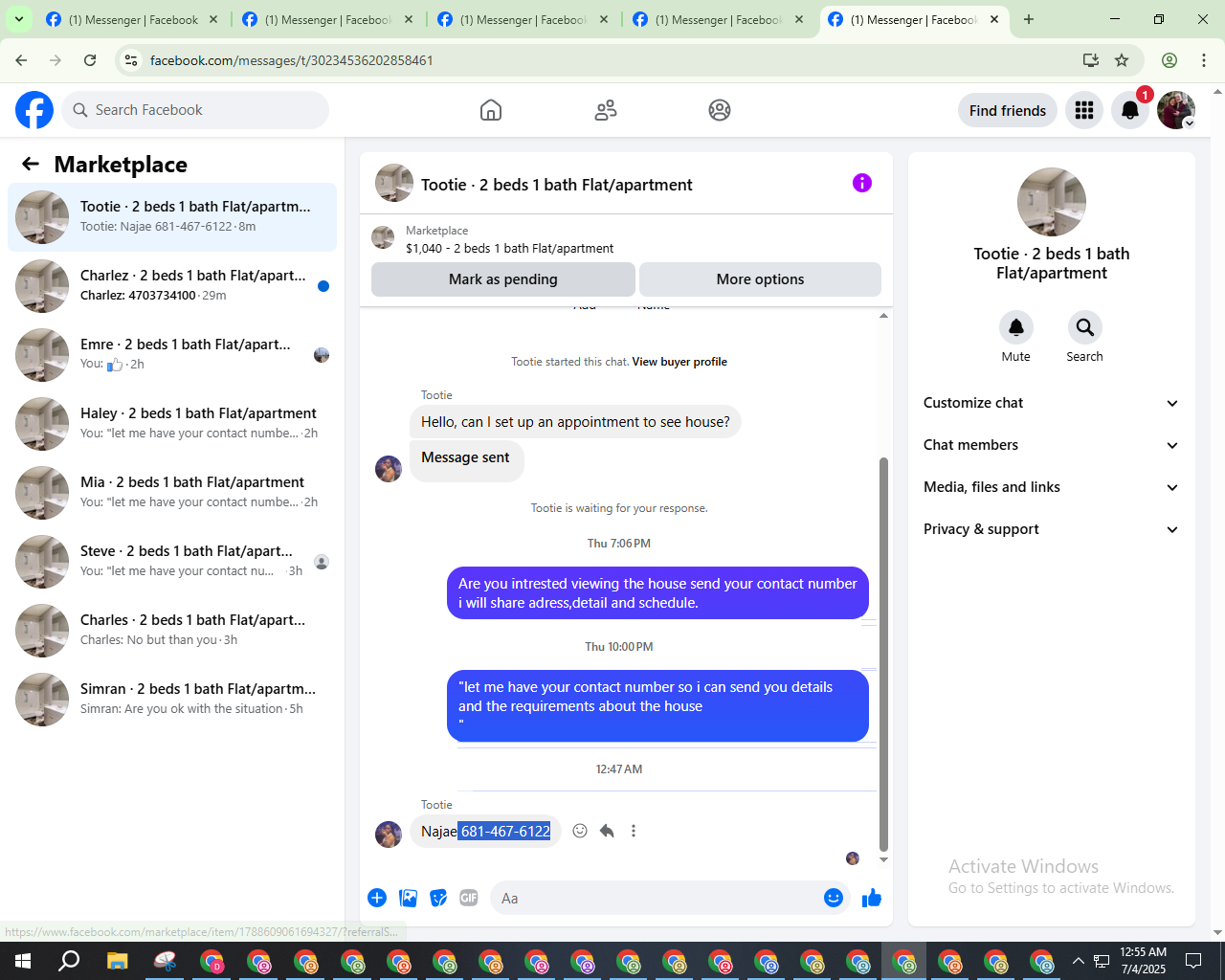Screen dimensions: 1225x980
Task: Open Chrome's three-dot menu
Action: tap(1204, 60)
